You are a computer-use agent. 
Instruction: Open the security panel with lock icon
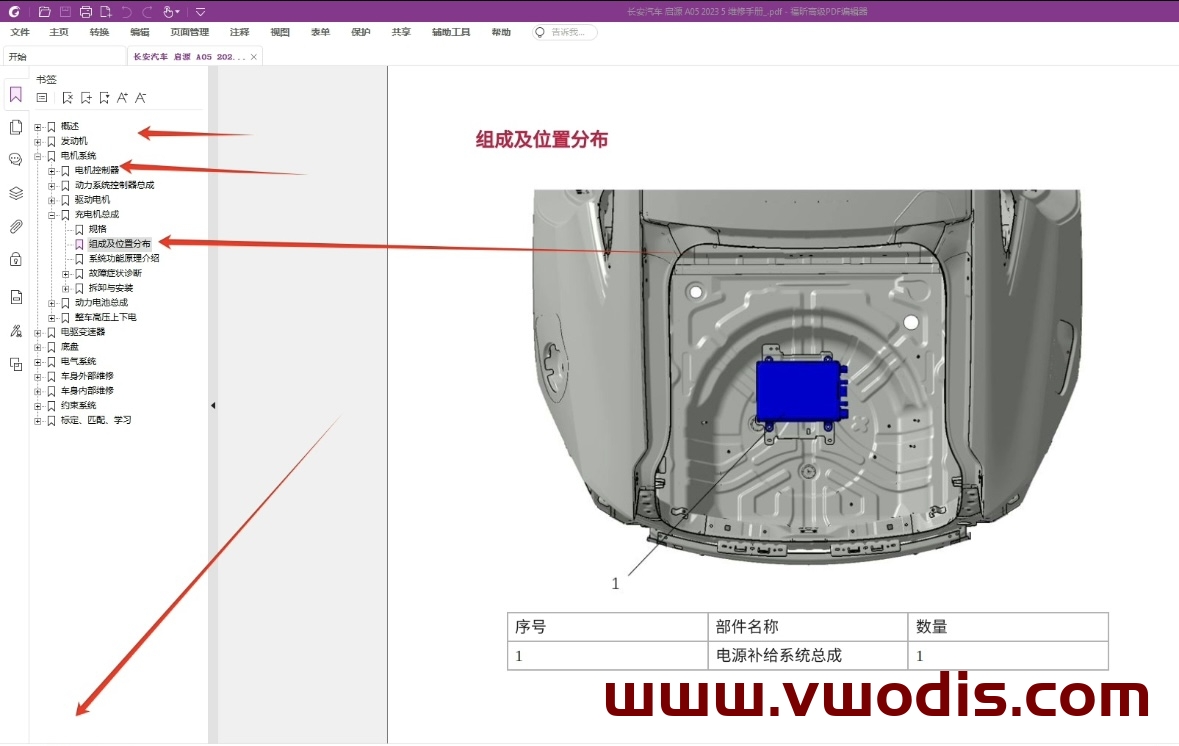pyautogui.click(x=14, y=260)
